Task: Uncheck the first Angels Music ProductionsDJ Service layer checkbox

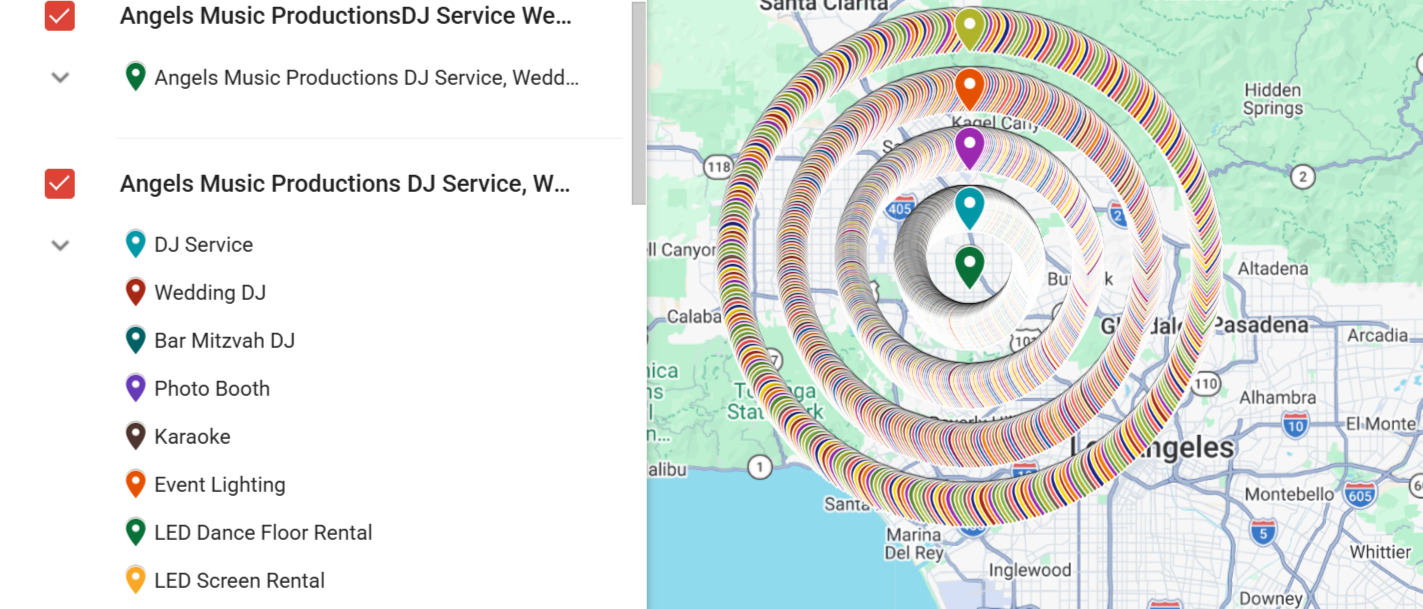Action: (60, 16)
